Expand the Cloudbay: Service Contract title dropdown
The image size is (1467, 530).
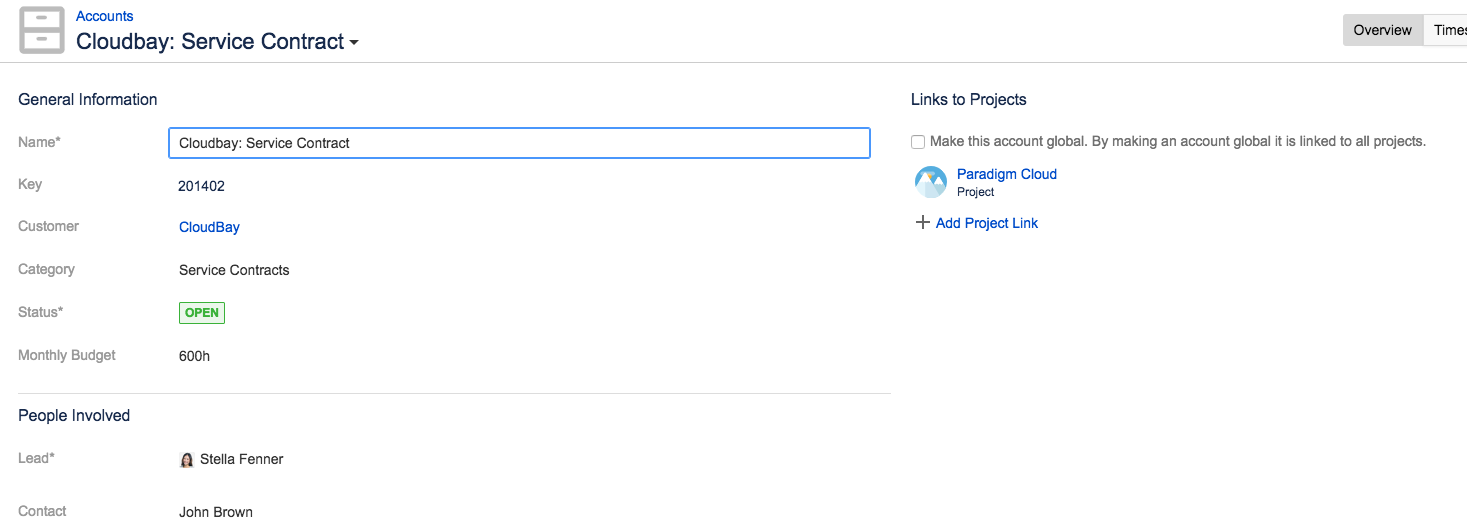[x=354, y=43]
